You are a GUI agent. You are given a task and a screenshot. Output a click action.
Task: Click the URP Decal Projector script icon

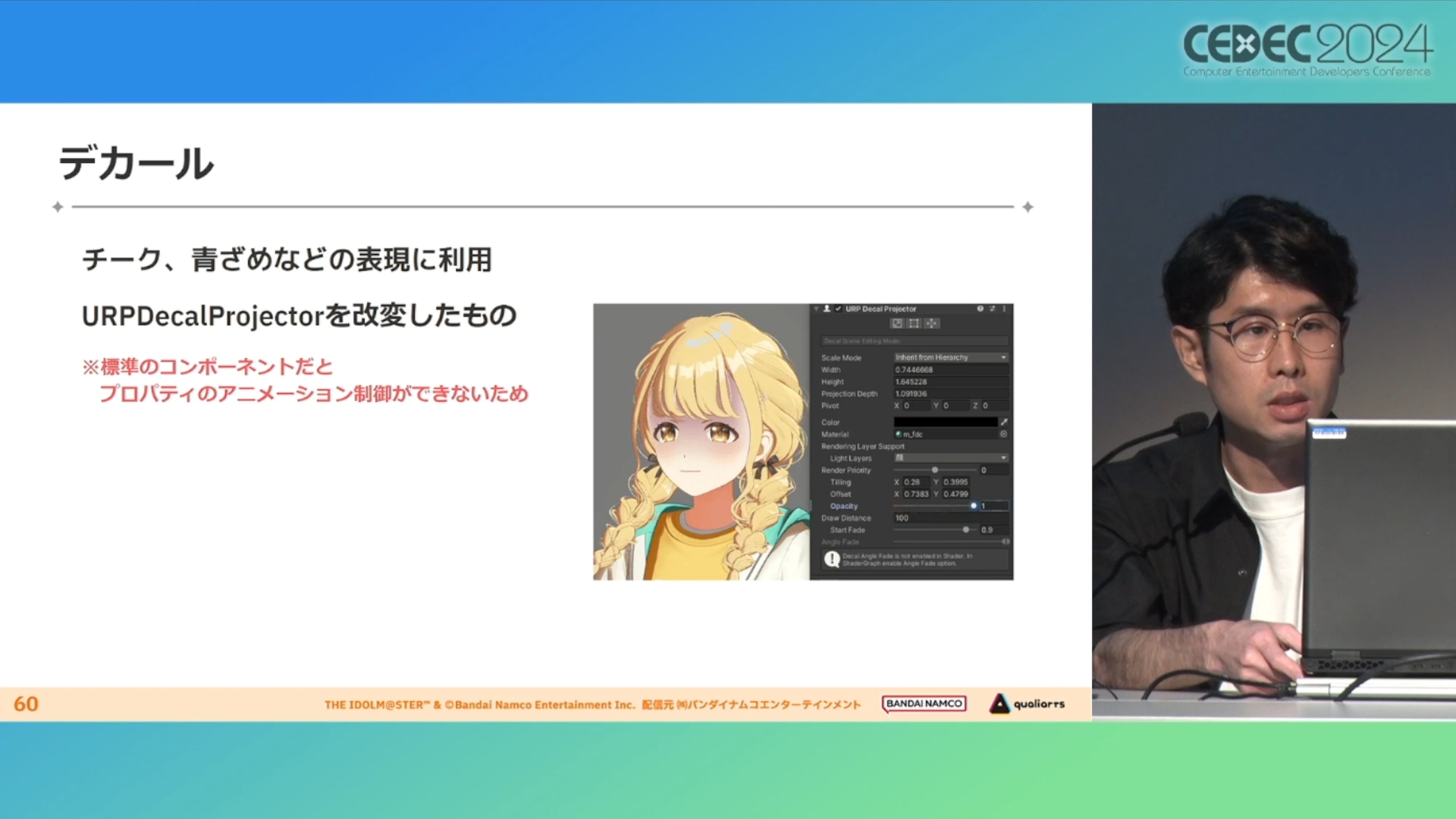[x=827, y=309]
